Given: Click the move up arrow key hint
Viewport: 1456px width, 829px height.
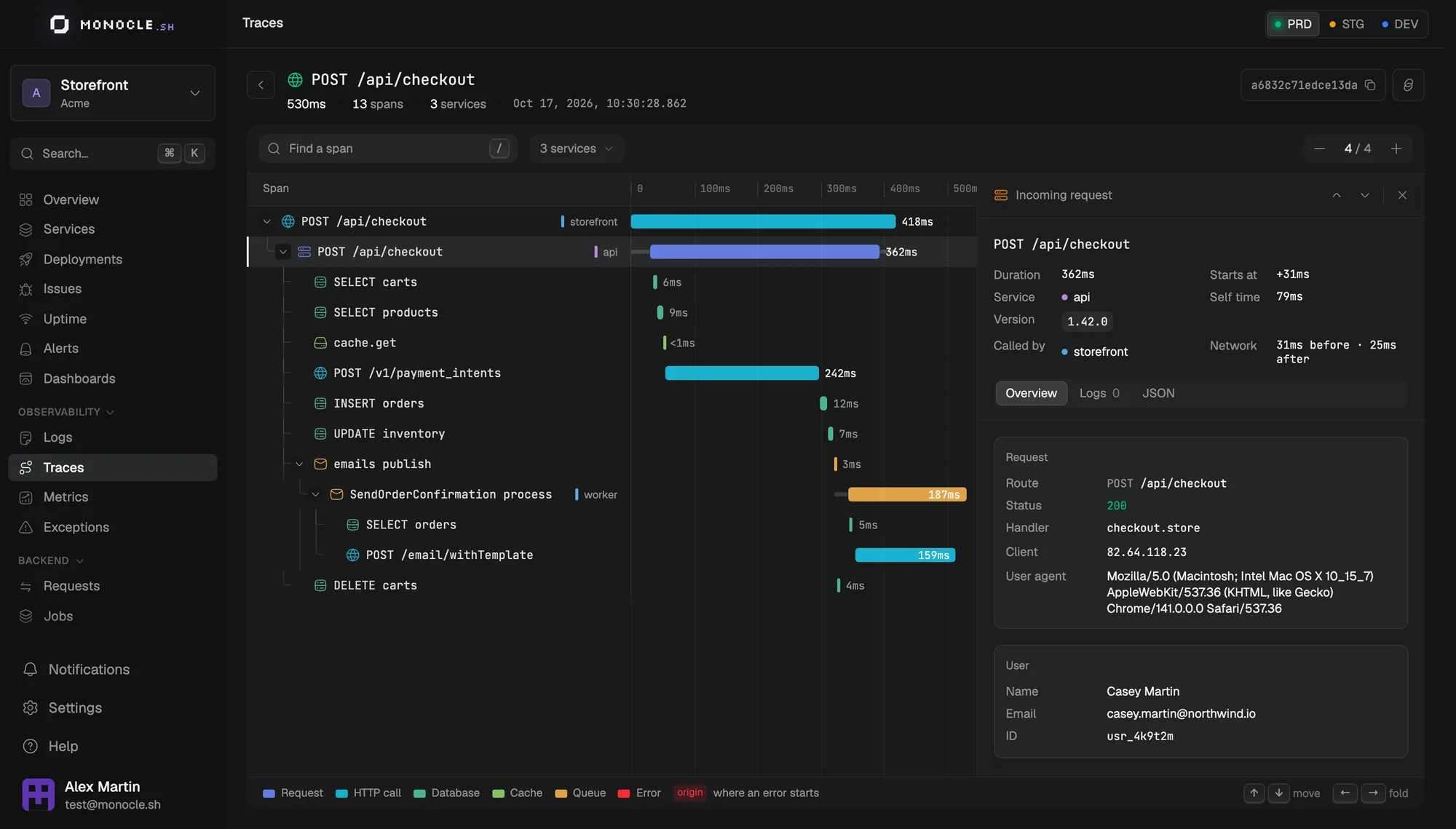Looking at the screenshot, I should tap(1254, 793).
